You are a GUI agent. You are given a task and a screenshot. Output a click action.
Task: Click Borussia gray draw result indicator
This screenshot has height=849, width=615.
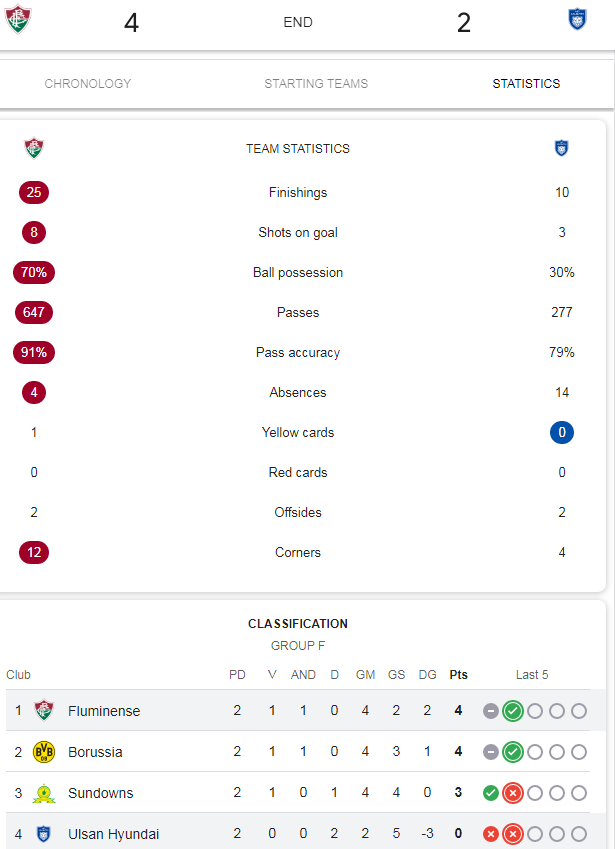tap(490, 752)
